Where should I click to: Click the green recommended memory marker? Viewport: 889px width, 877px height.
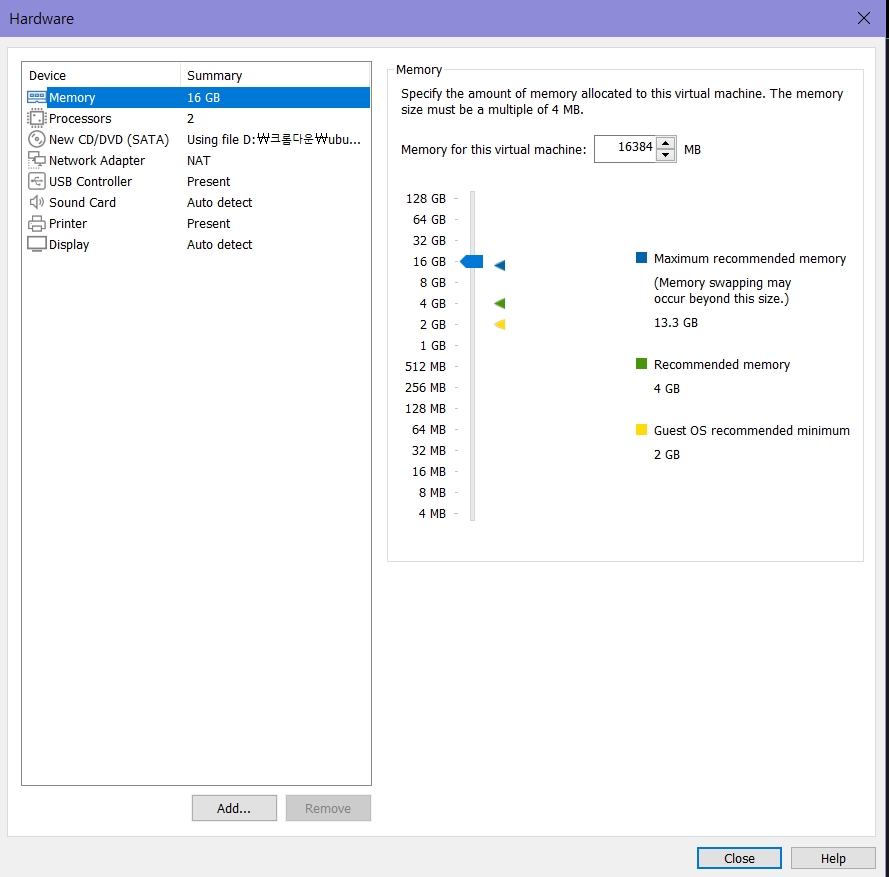pos(499,303)
